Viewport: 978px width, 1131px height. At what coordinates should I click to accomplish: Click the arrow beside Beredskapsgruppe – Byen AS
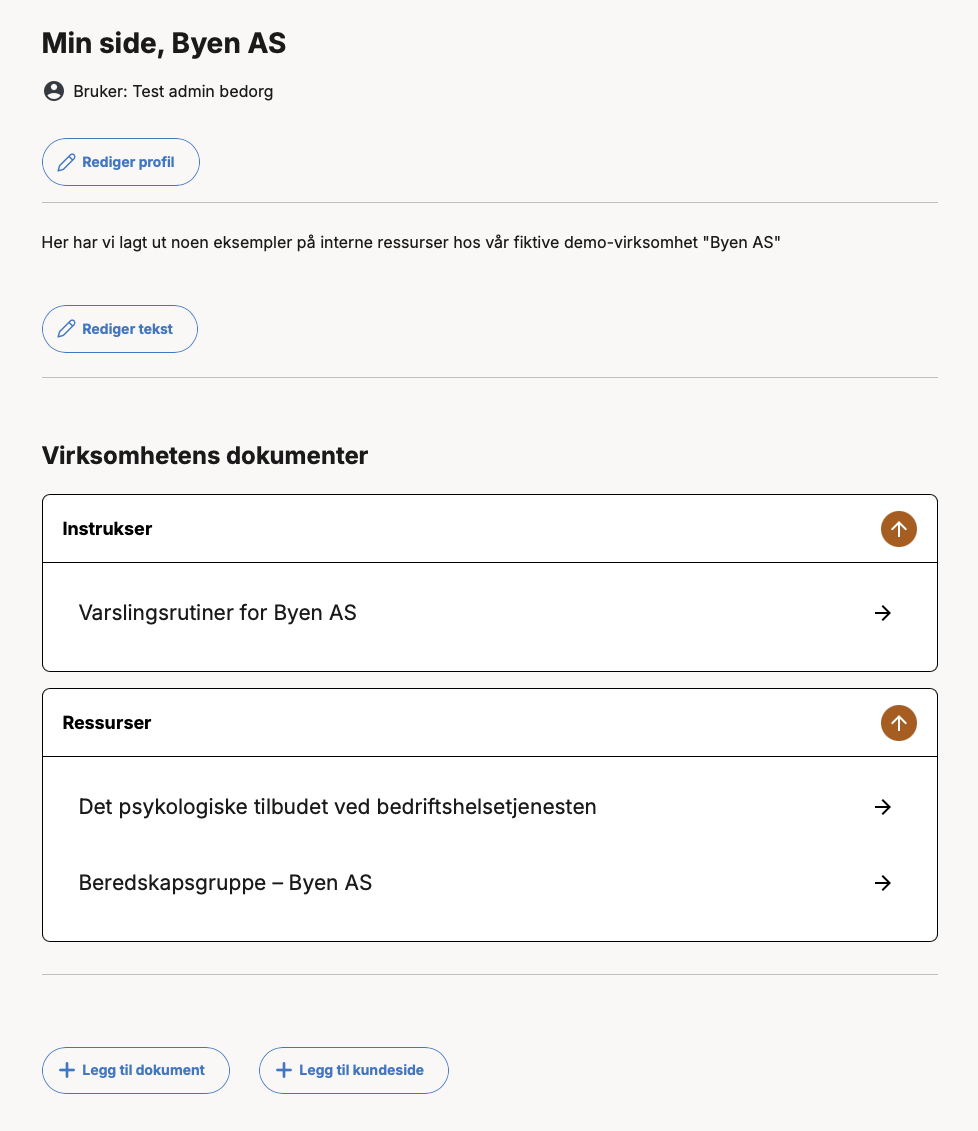883,883
